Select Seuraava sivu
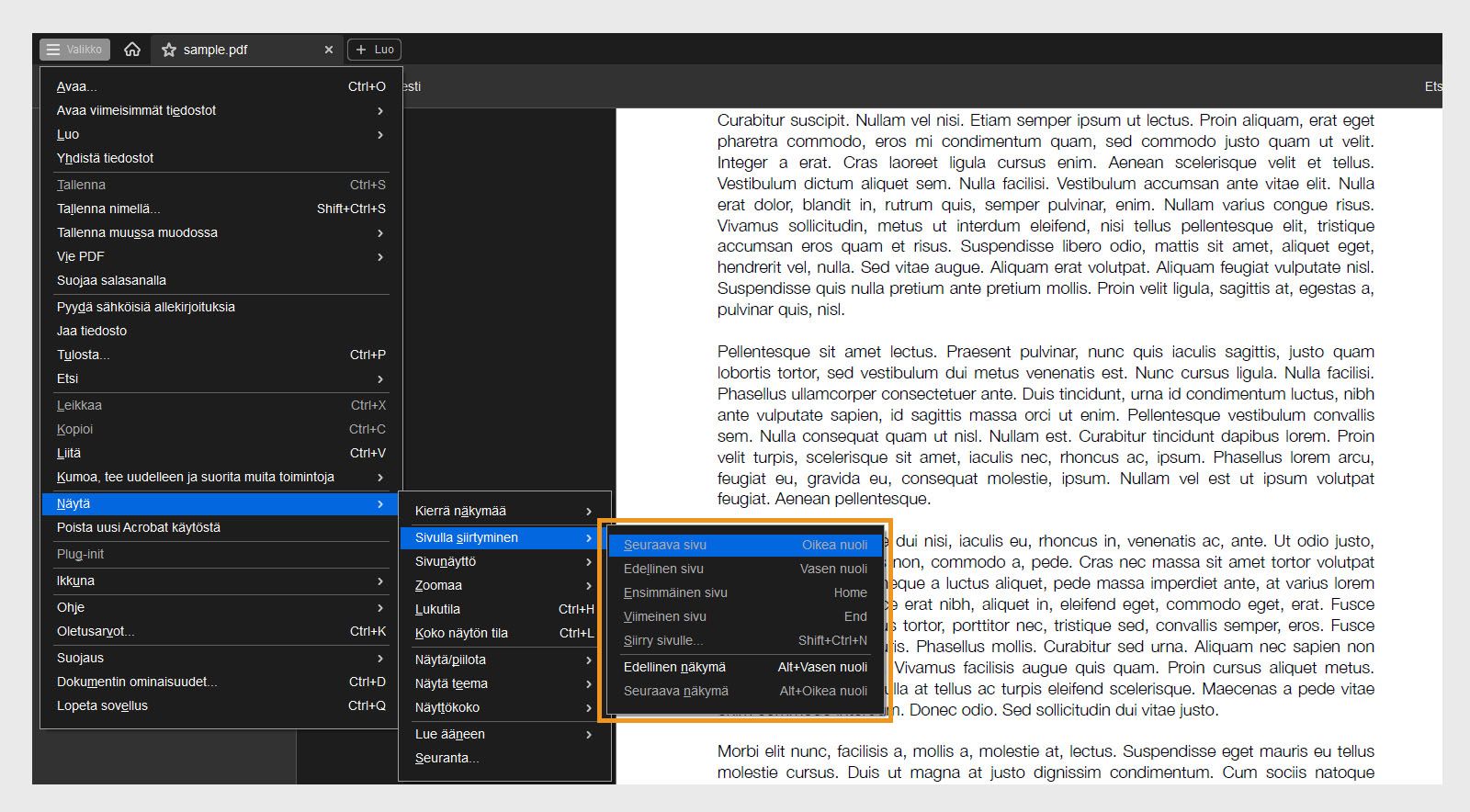Viewport: 1470px width, 812px height. (745, 545)
